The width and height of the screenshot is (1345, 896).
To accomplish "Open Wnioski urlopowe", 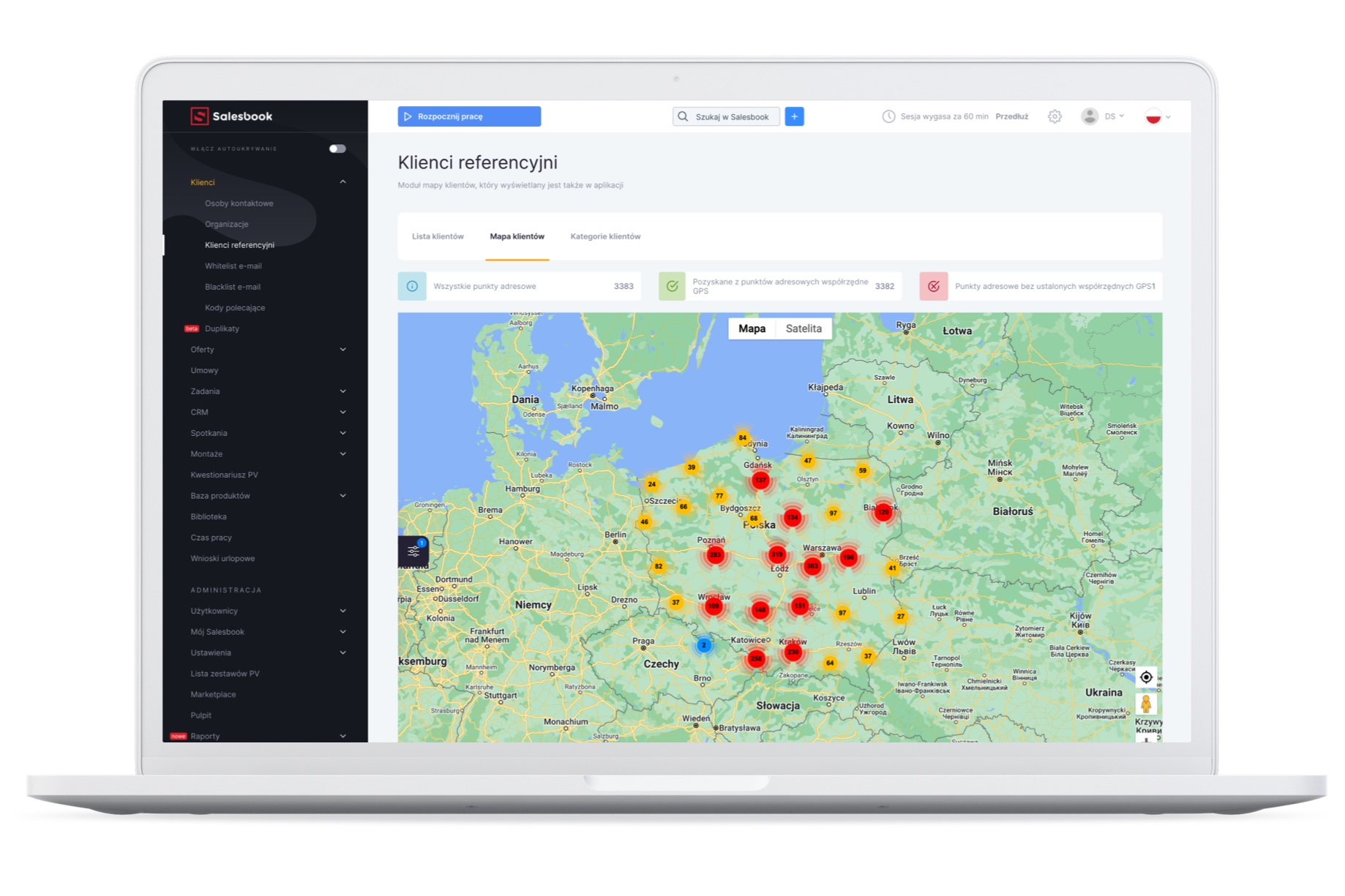I will (222, 559).
